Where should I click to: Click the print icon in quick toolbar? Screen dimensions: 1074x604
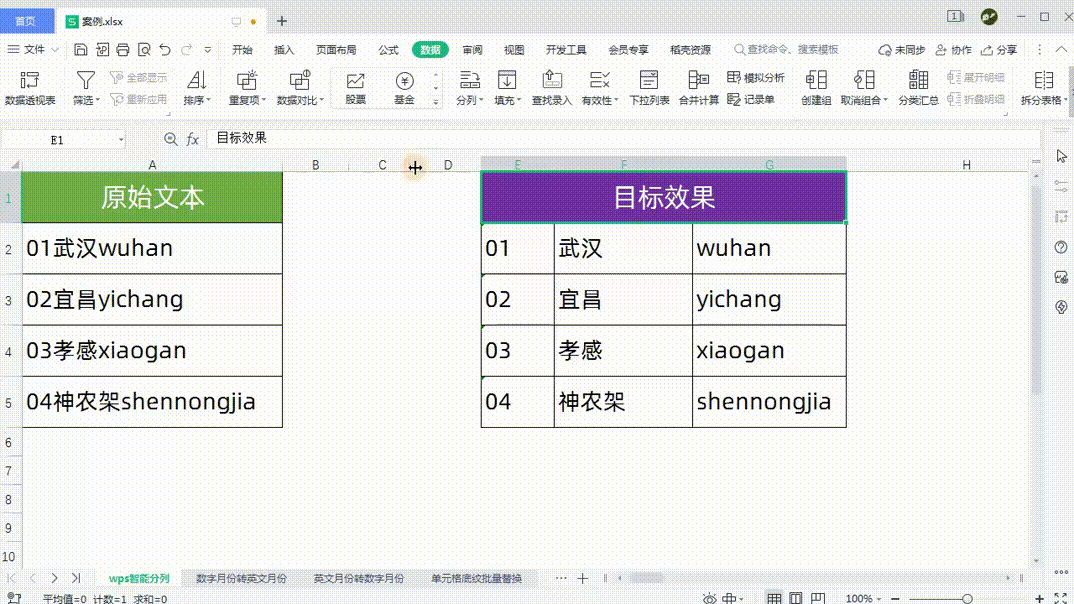pyautogui.click(x=123, y=49)
